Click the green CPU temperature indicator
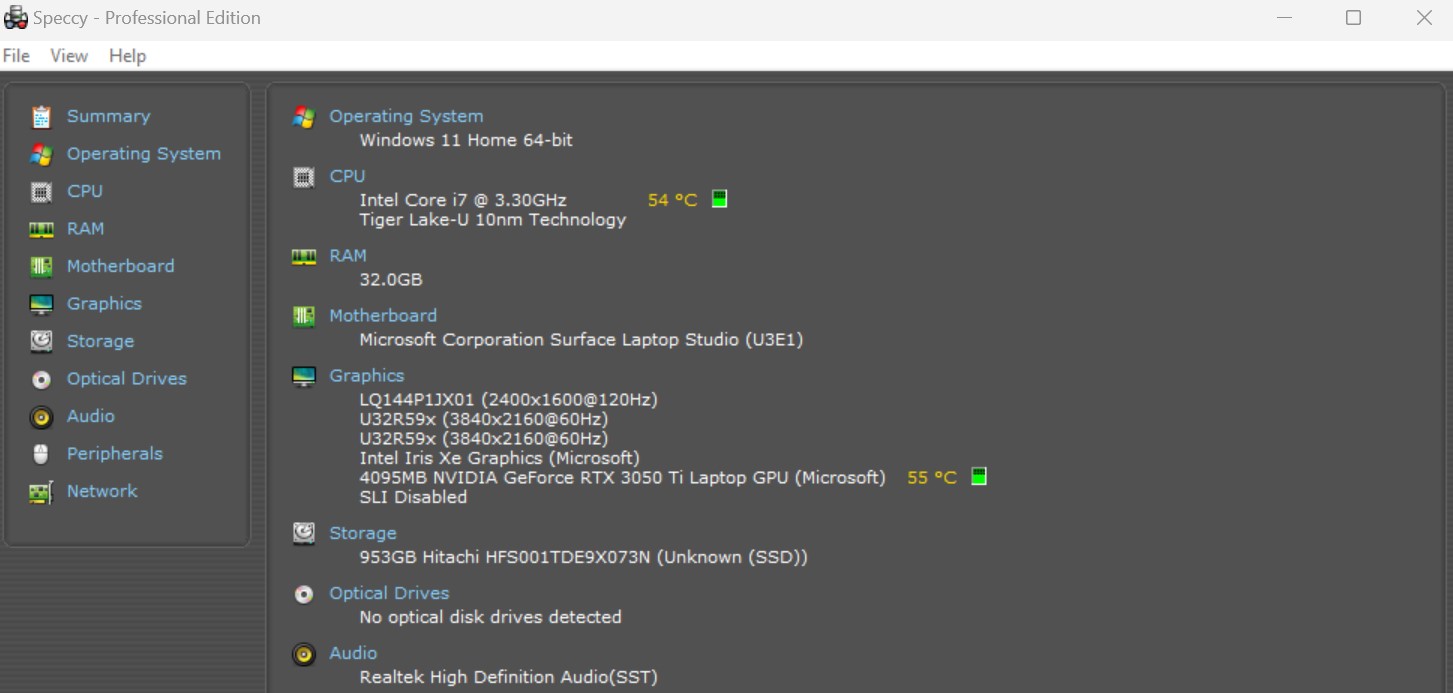Screen dimensions: 1453x693 (x=719, y=199)
